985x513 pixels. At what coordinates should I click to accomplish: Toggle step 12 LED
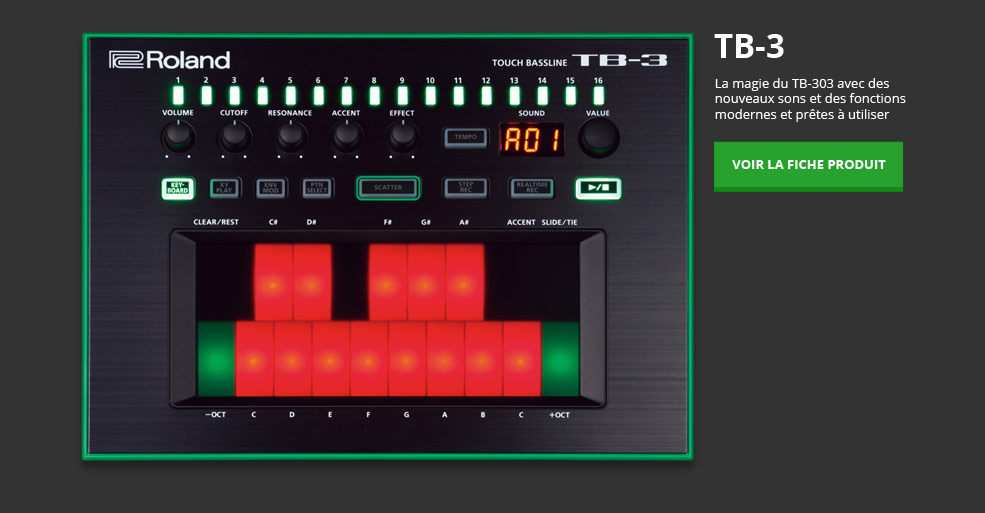point(486,95)
